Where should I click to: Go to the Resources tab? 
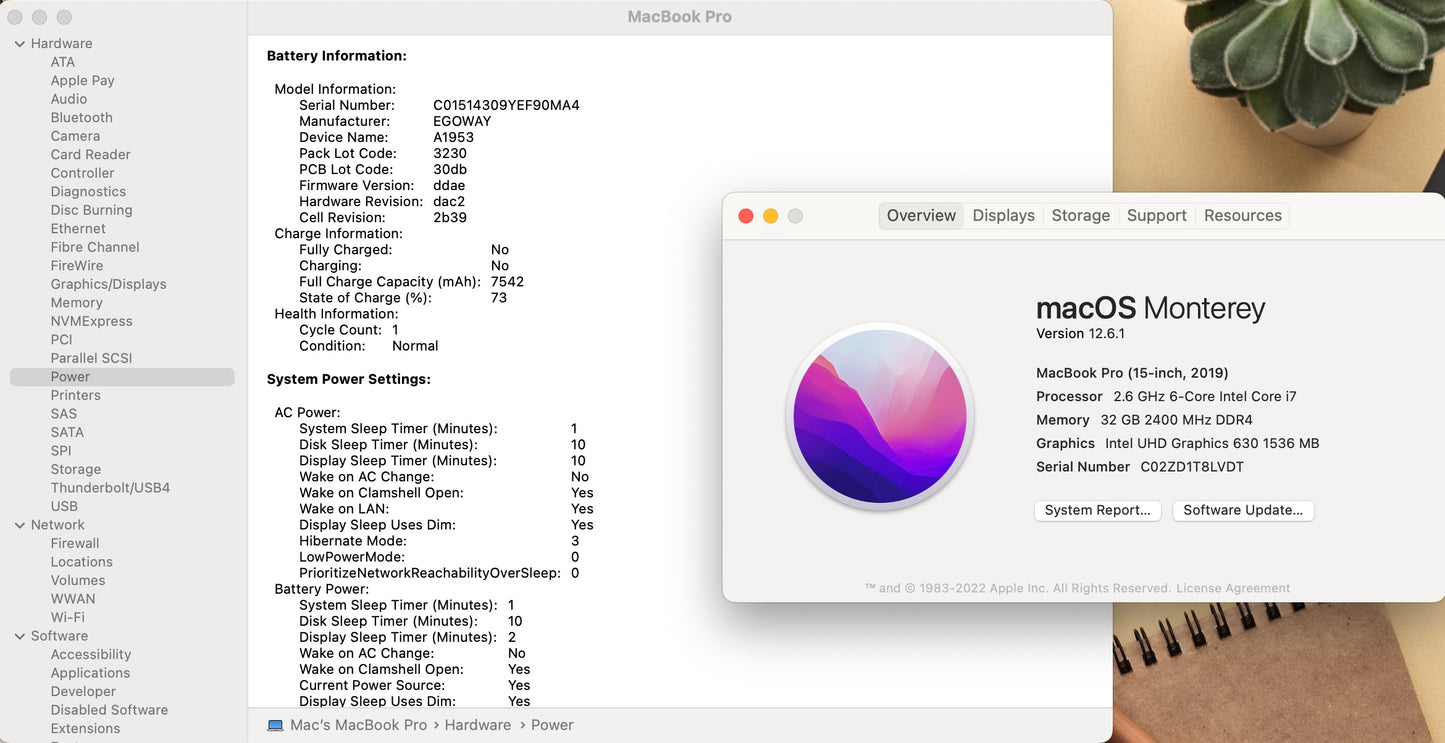tap(1242, 216)
